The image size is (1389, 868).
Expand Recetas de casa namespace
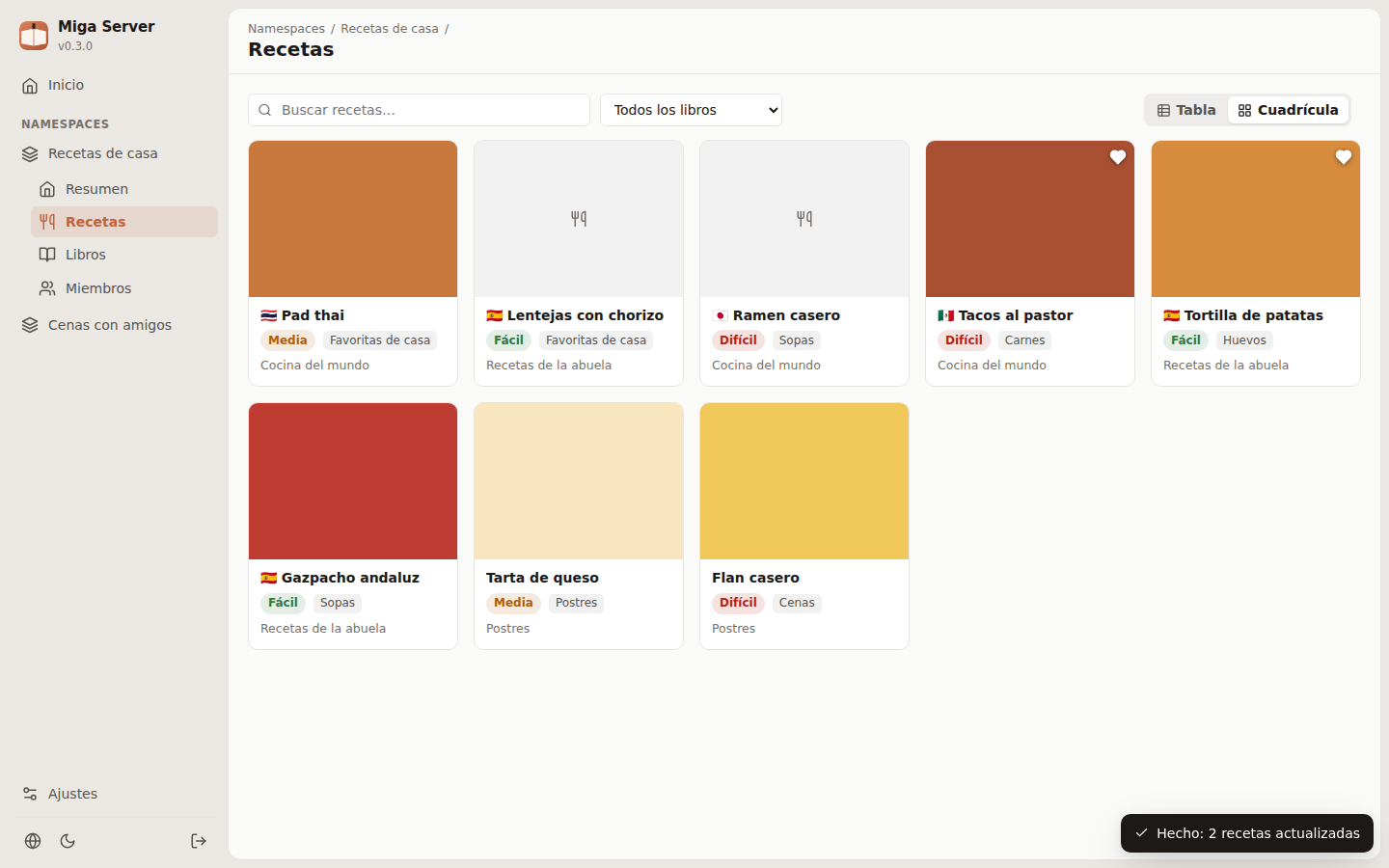(x=116, y=153)
